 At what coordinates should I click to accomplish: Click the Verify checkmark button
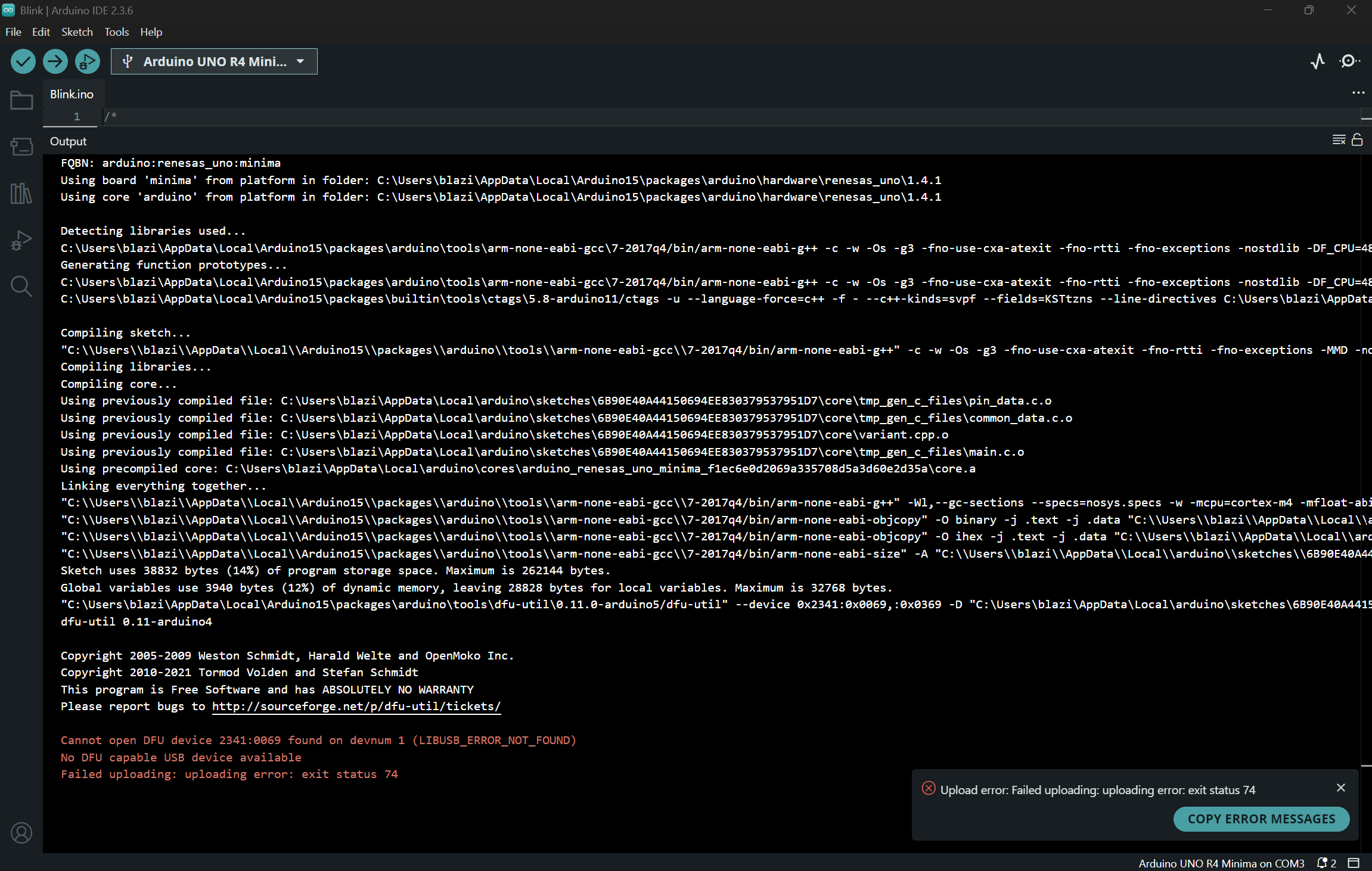23,61
